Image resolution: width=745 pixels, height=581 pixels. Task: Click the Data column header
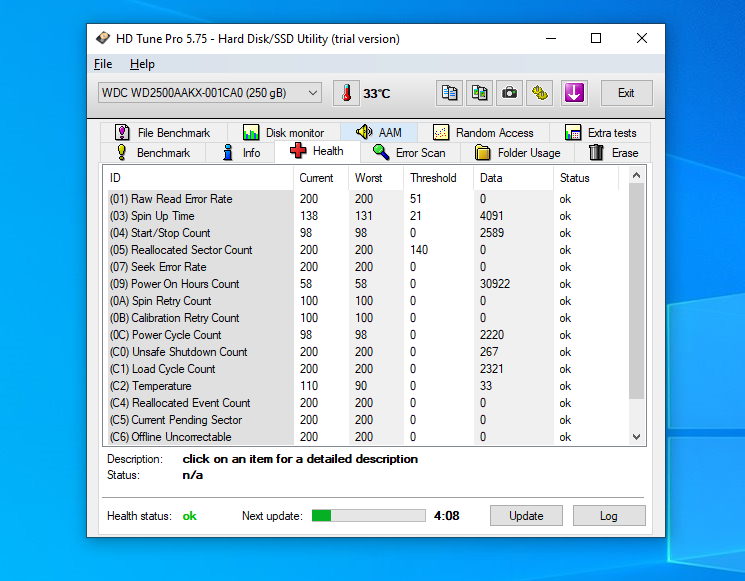click(514, 178)
